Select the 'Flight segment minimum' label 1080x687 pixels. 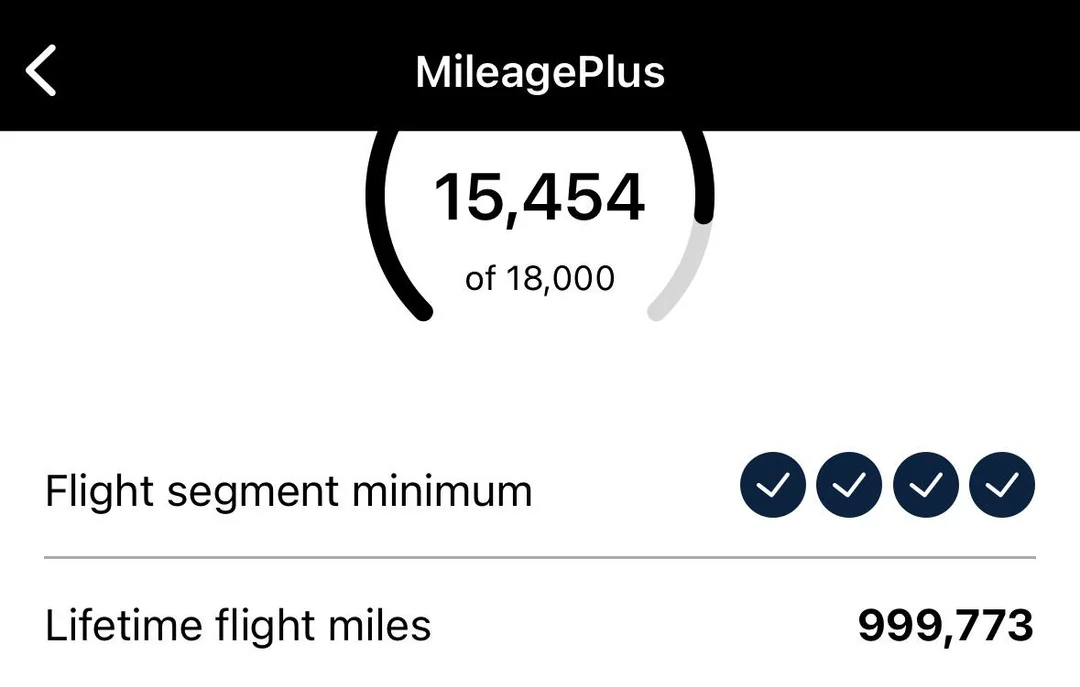pyautogui.click(x=289, y=491)
